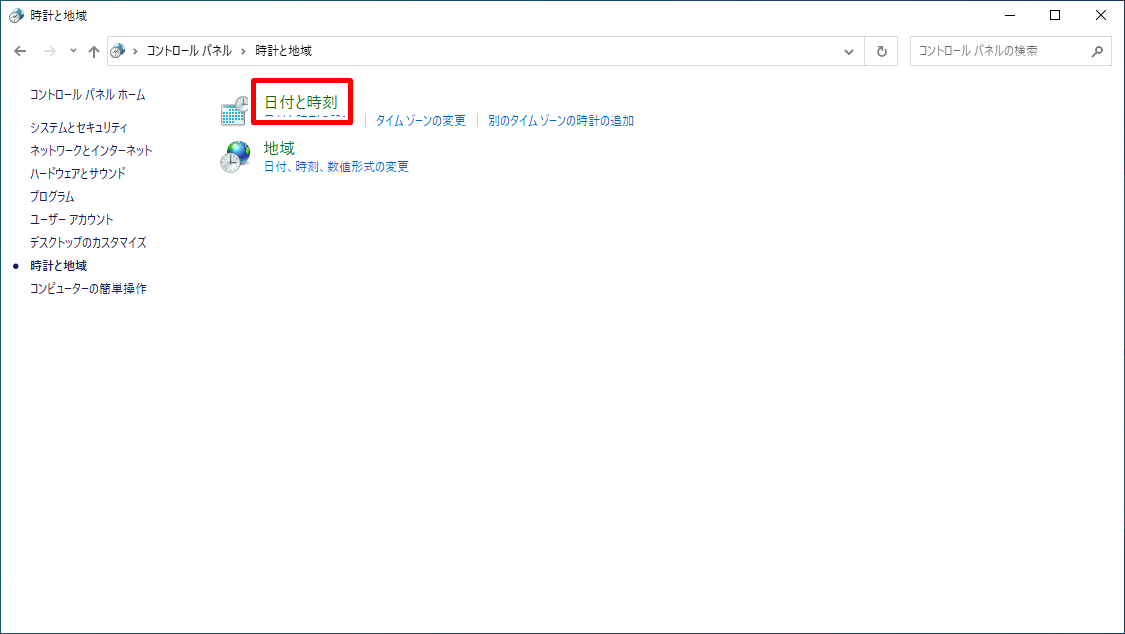The image size is (1125, 634).
Task: Select システムとセキュリティ in sidebar
Action: click(78, 128)
